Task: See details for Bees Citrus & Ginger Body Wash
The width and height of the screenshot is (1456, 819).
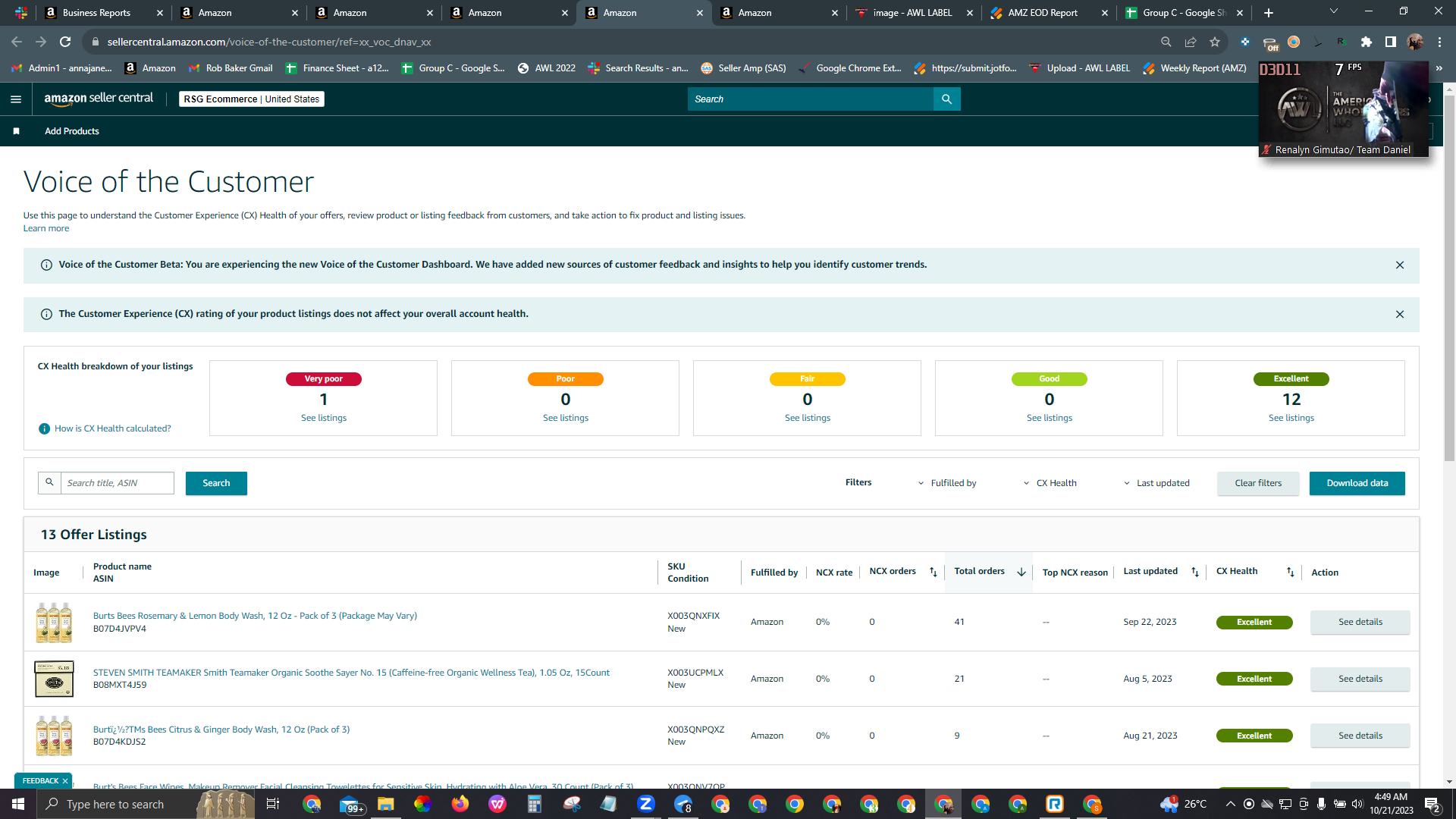Action: [1360, 736]
